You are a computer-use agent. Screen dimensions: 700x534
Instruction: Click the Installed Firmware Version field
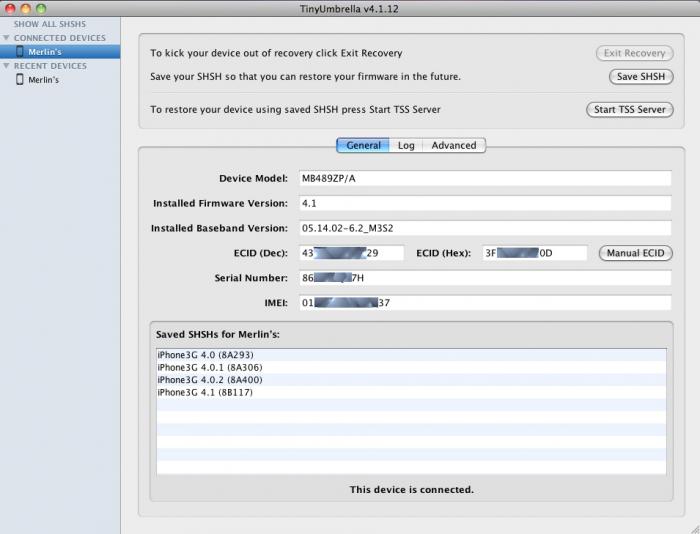tap(484, 203)
